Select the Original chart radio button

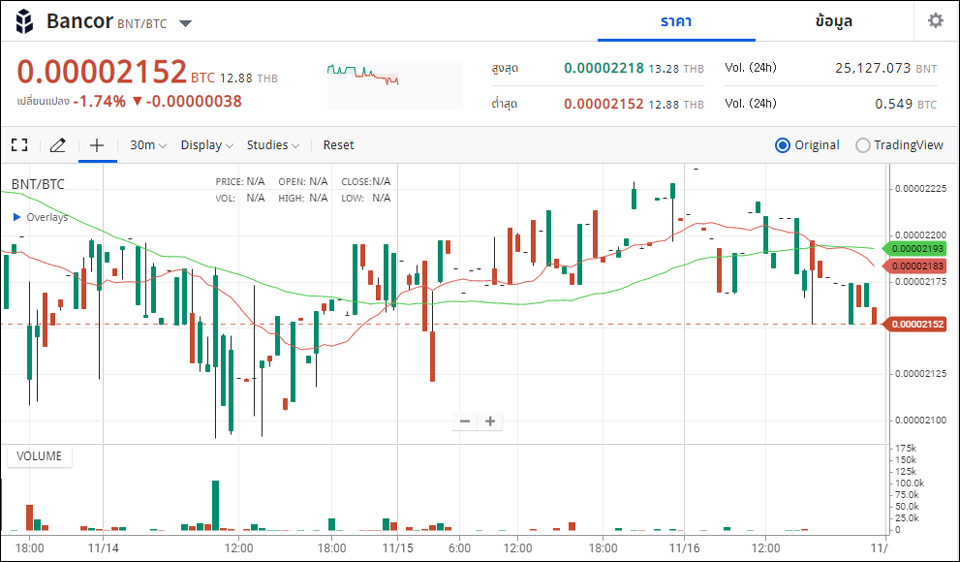click(783, 145)
